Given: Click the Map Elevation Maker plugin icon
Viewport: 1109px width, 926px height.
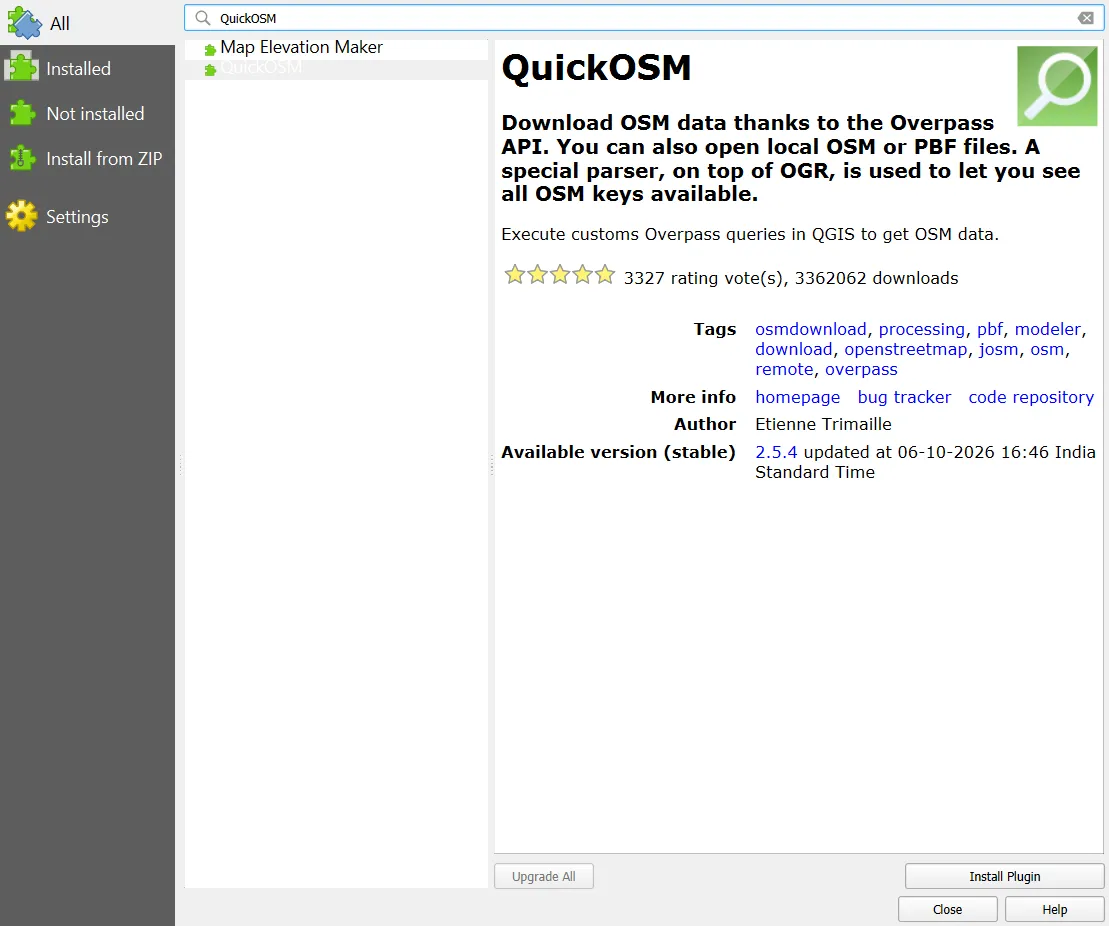Looking at the screenshot, I should (x=210, y=50).
